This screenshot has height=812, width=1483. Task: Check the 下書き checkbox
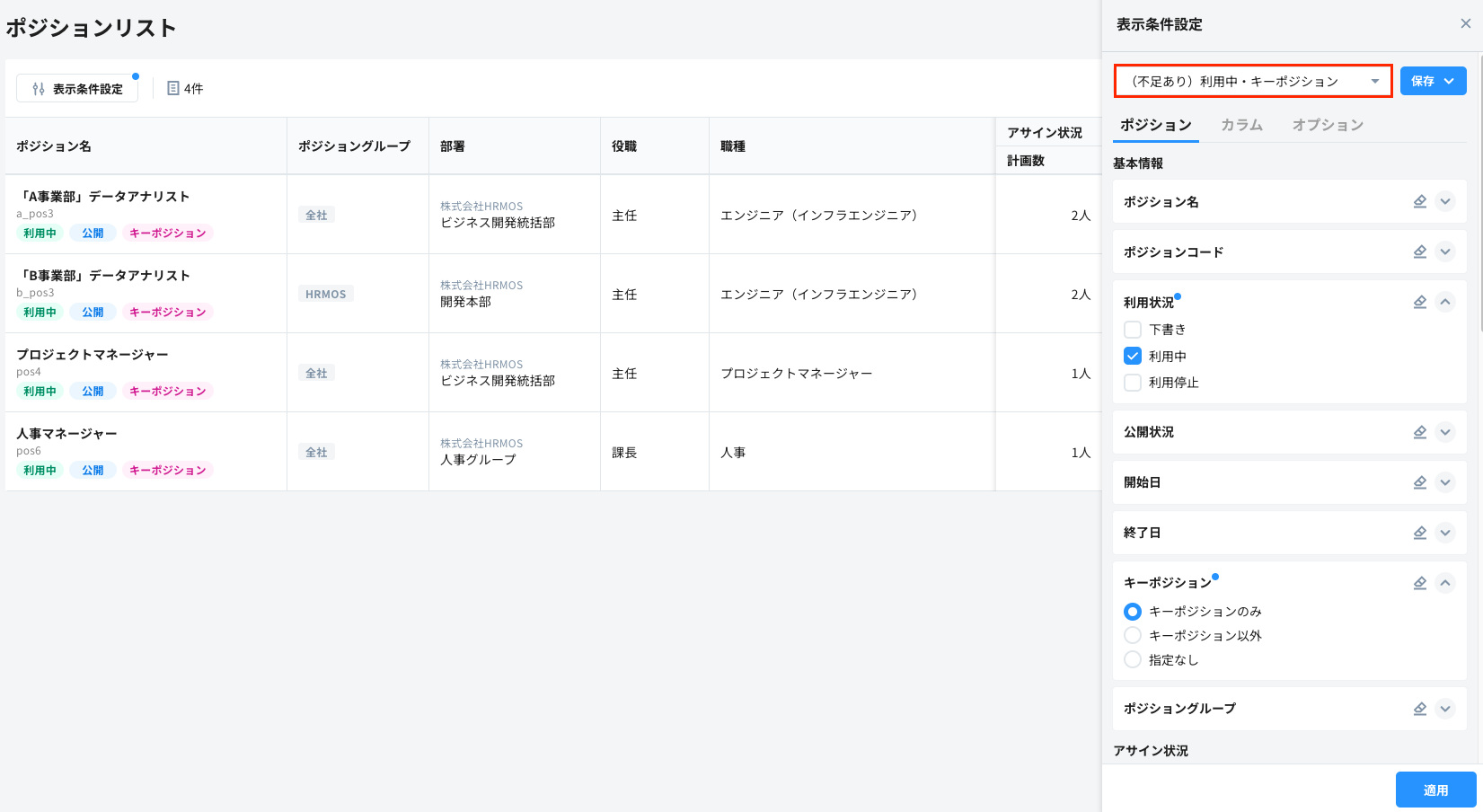1133,330
